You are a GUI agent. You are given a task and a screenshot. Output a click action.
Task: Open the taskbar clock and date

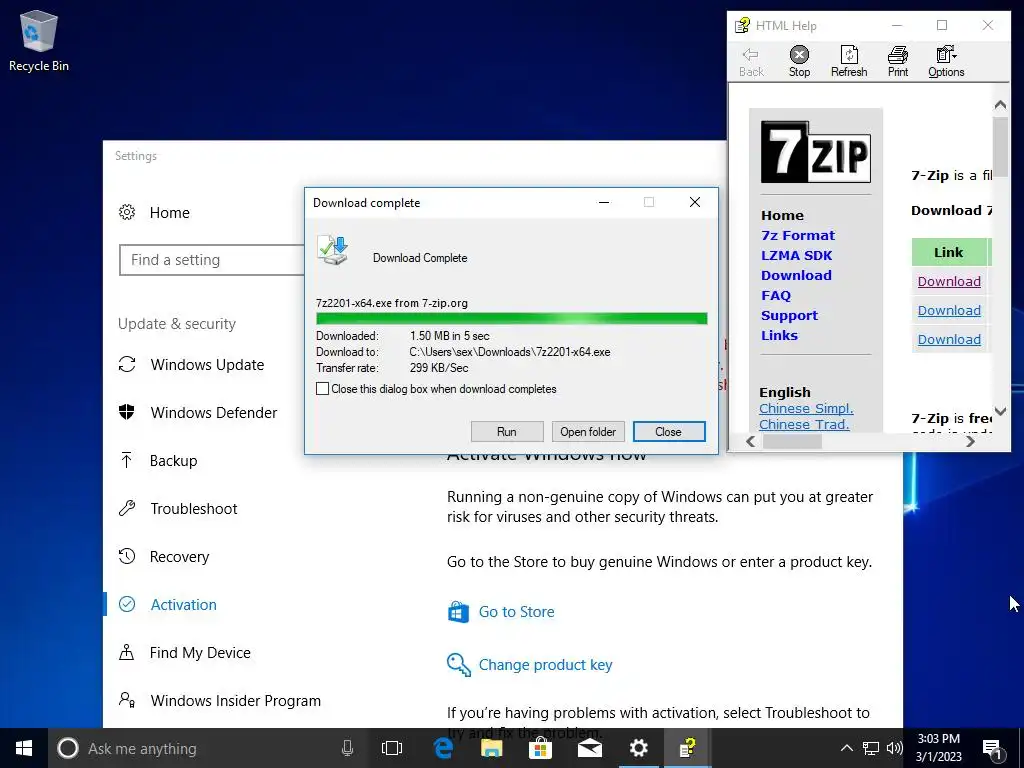point(938,748)
